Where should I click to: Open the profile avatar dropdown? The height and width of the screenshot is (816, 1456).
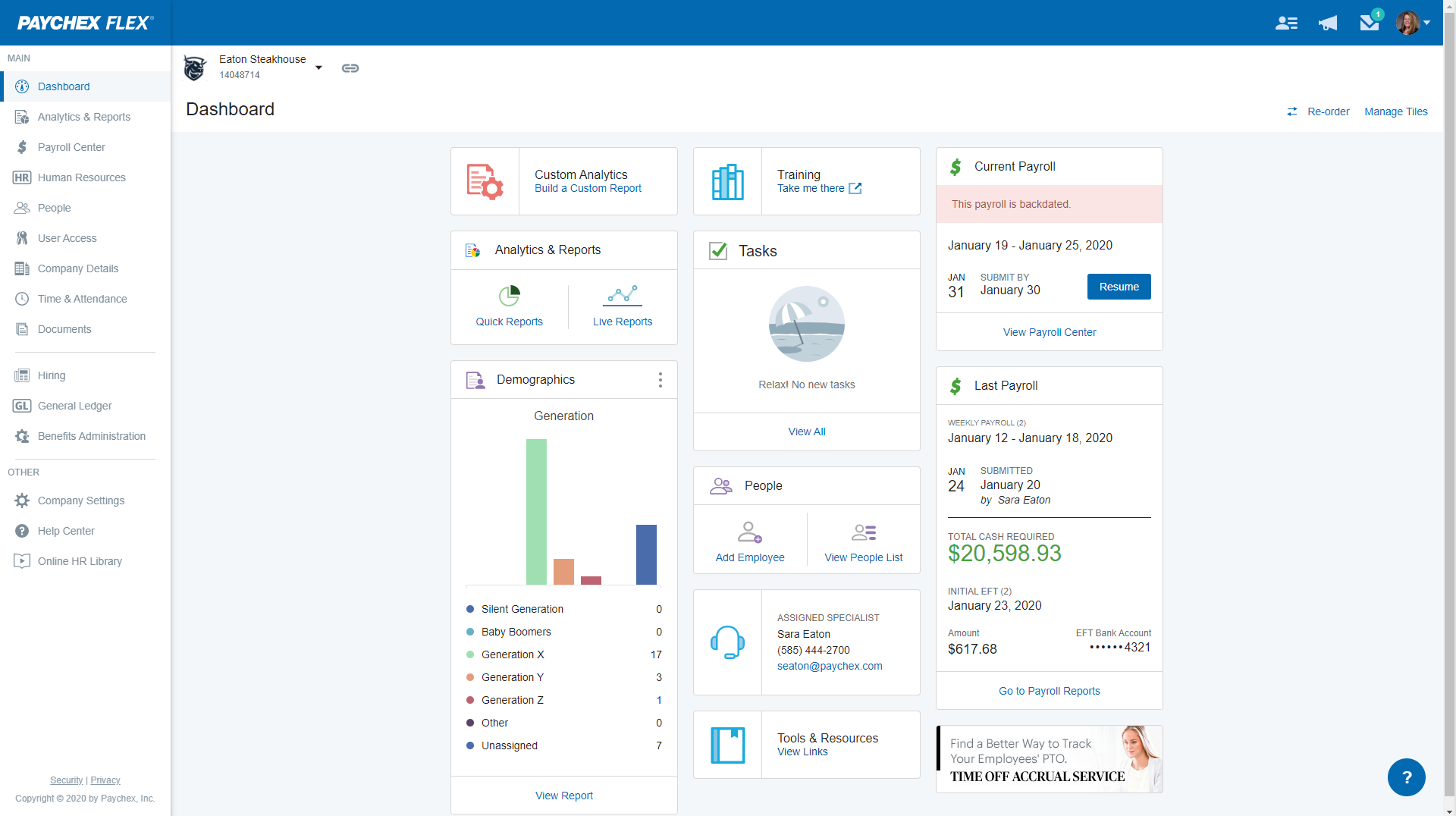click(x=1412, y=23)
